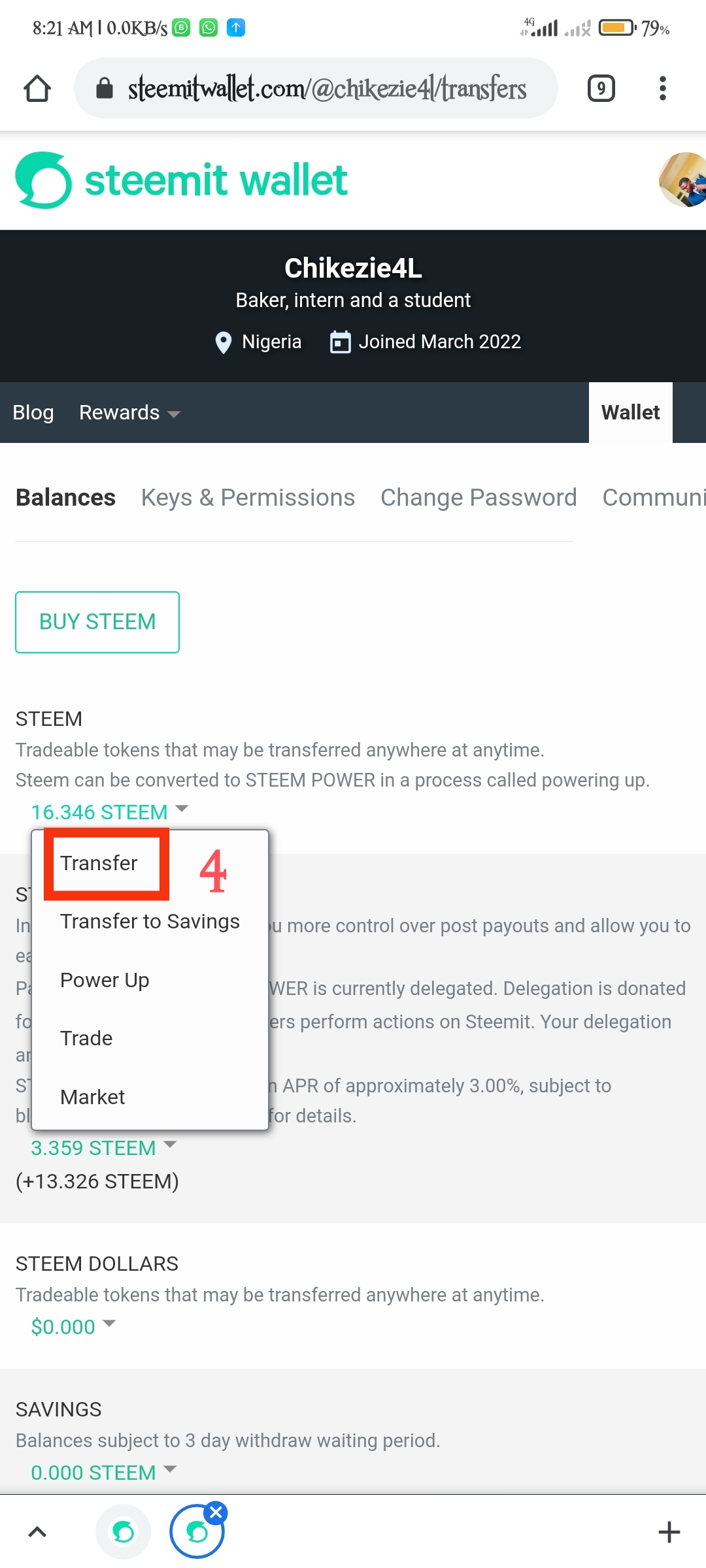Select Transfer to Savings option

[150, 921]
